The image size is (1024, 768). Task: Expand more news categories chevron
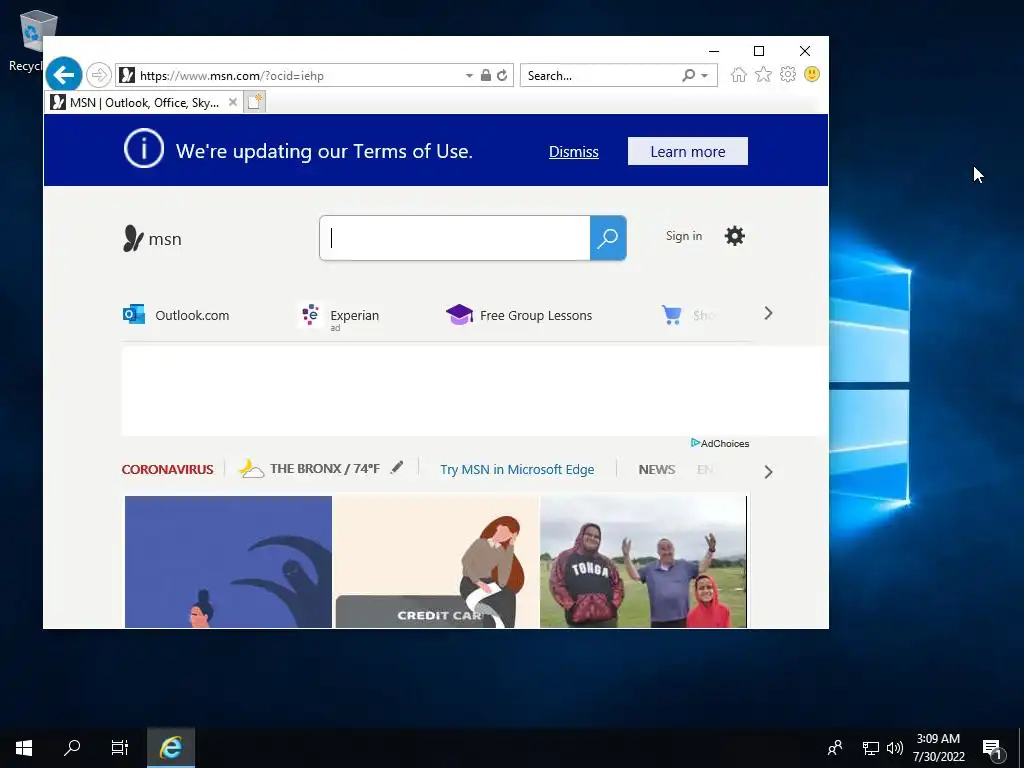click(768, 472)
